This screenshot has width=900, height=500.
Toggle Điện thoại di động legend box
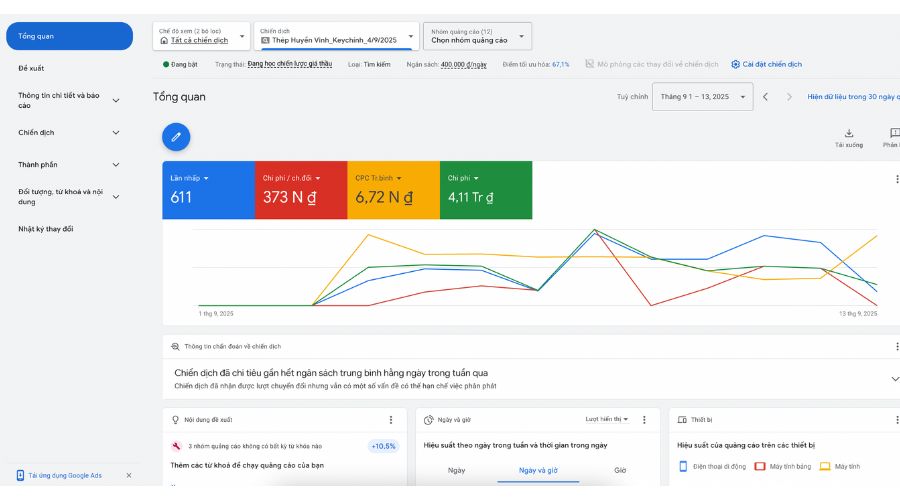click(x=683, y=467)
